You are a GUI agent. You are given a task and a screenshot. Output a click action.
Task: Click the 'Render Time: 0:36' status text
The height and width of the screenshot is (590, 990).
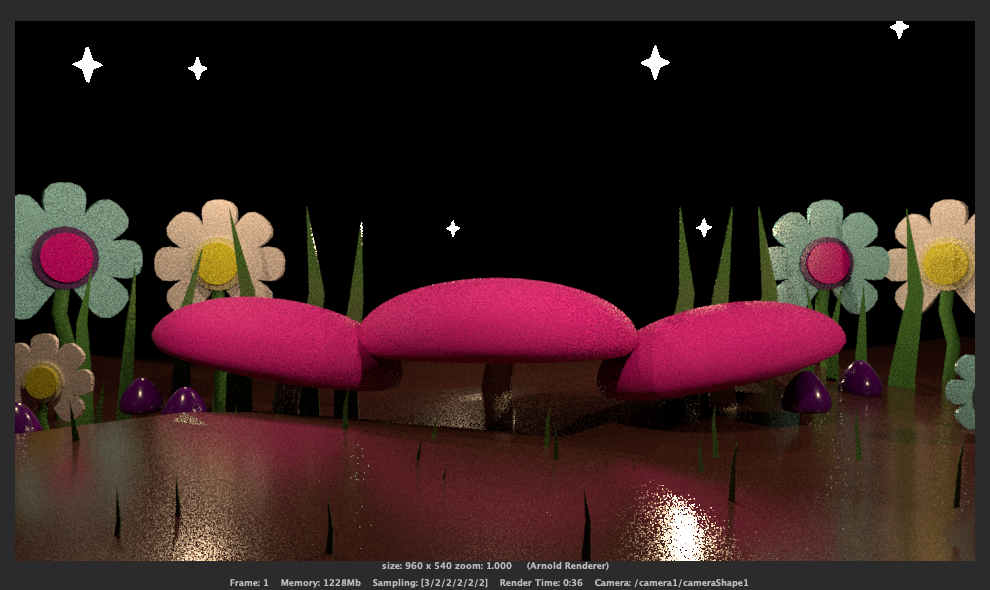(x=541, y=582)
